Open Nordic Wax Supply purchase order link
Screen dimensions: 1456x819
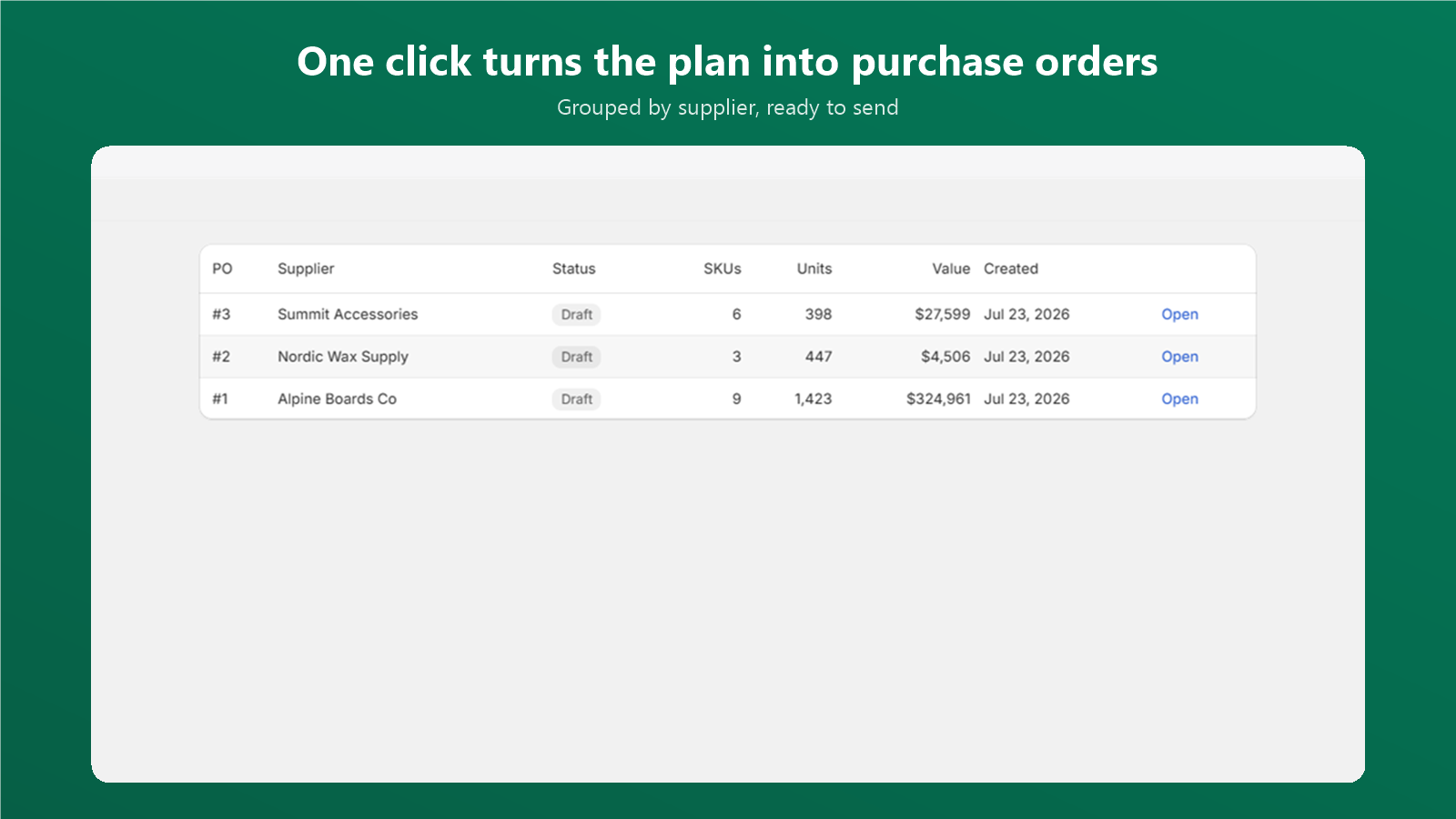tap(1179, 357)
